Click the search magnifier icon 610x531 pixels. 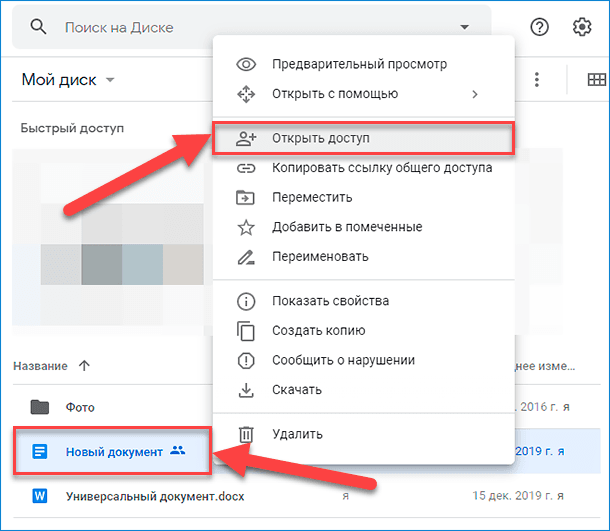[39, 27]
